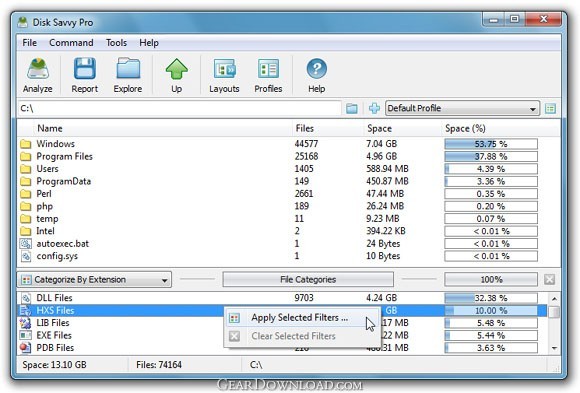This screenshot has width=580, height=393.
Task: Open the Categorize By Extension dropdown
Action: point(94,280)
